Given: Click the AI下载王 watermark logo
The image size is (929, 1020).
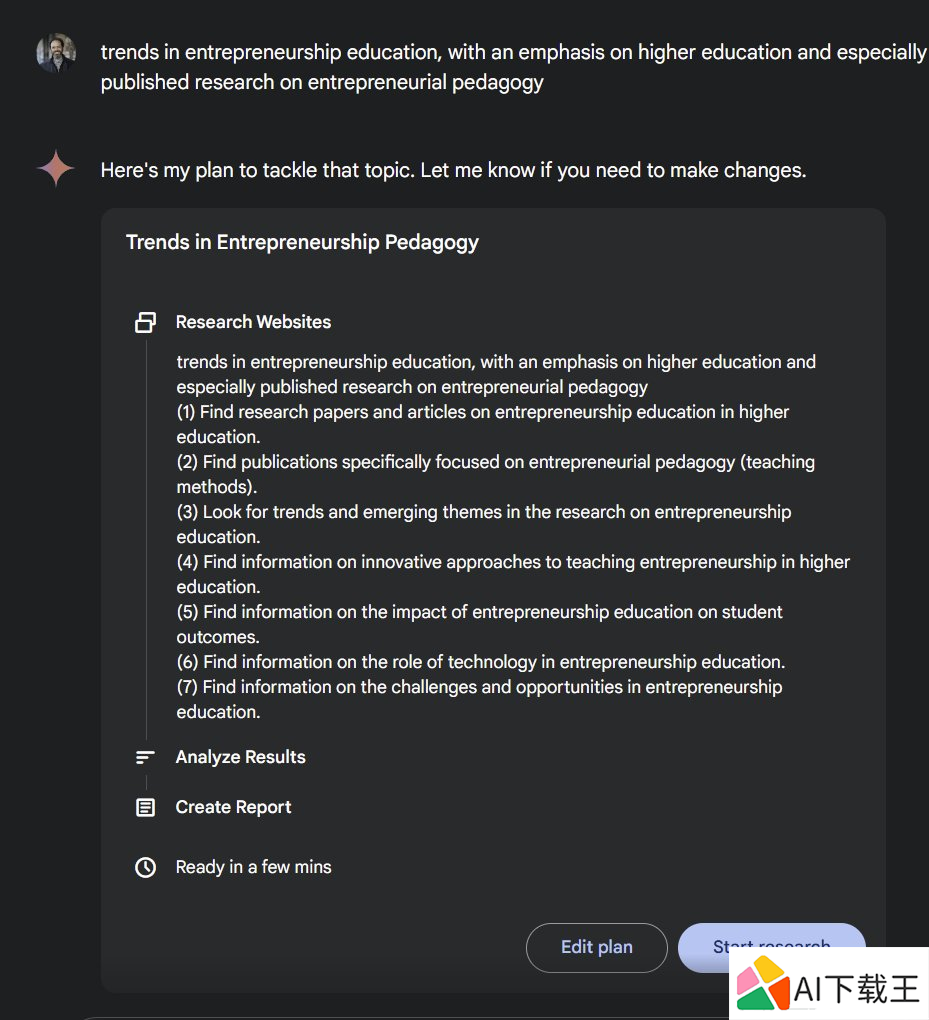Looking at the screenshot, I should point(829,986).
